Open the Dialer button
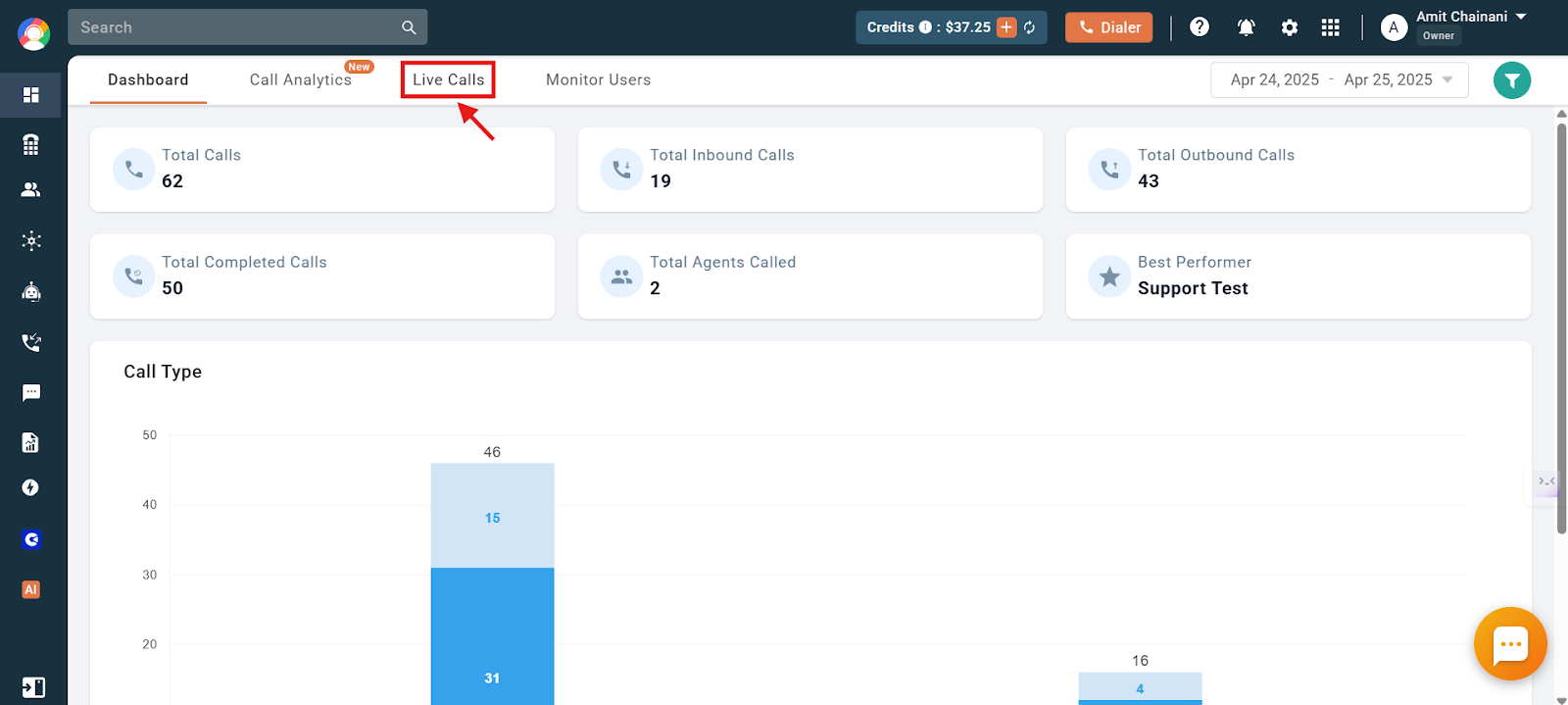 tap(1109, 27)
